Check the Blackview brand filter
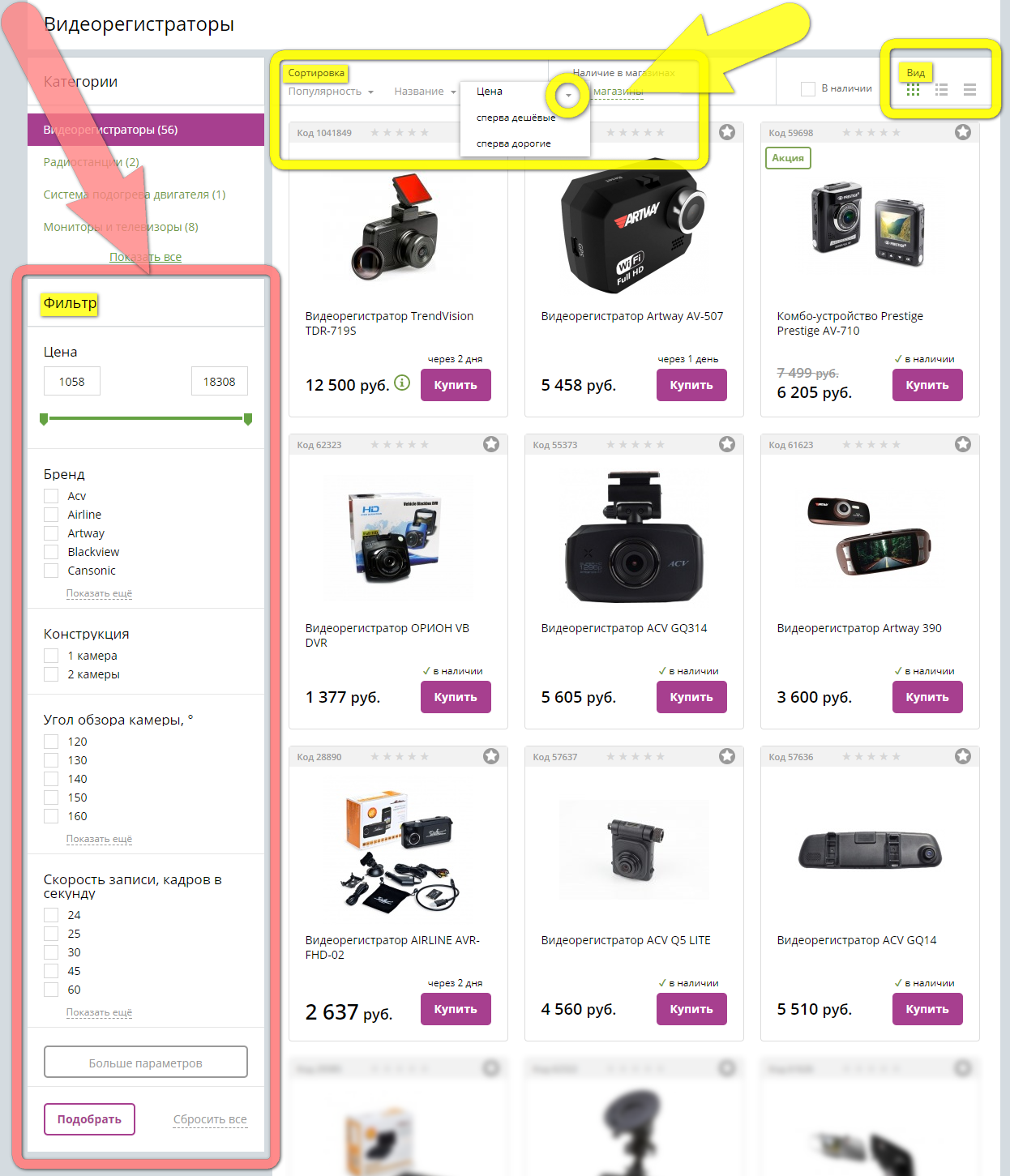Screen dimensions: 1010x1176 tap(51, 552)
